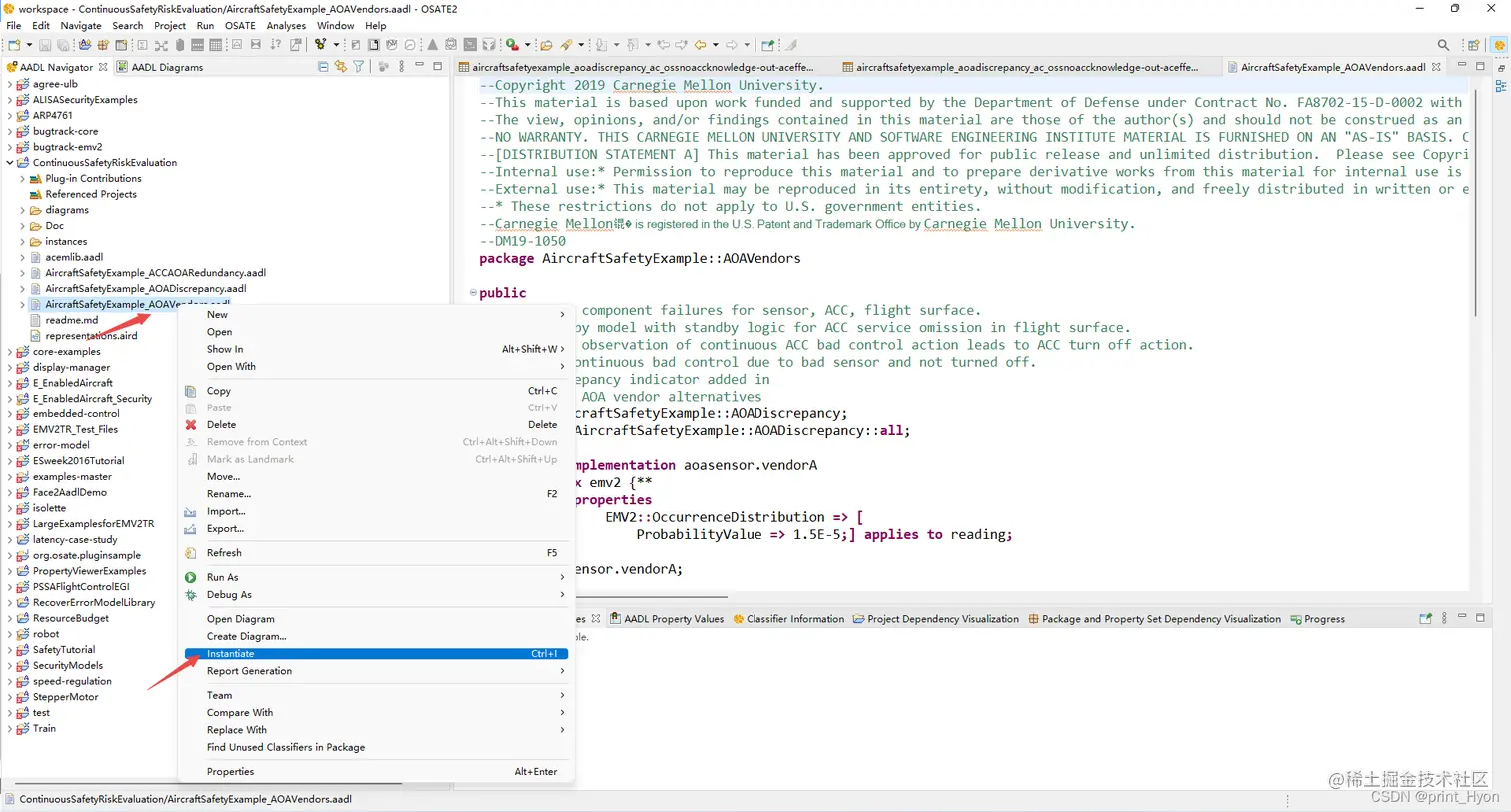Click the New wizard toolbar icon

[14, 45]
